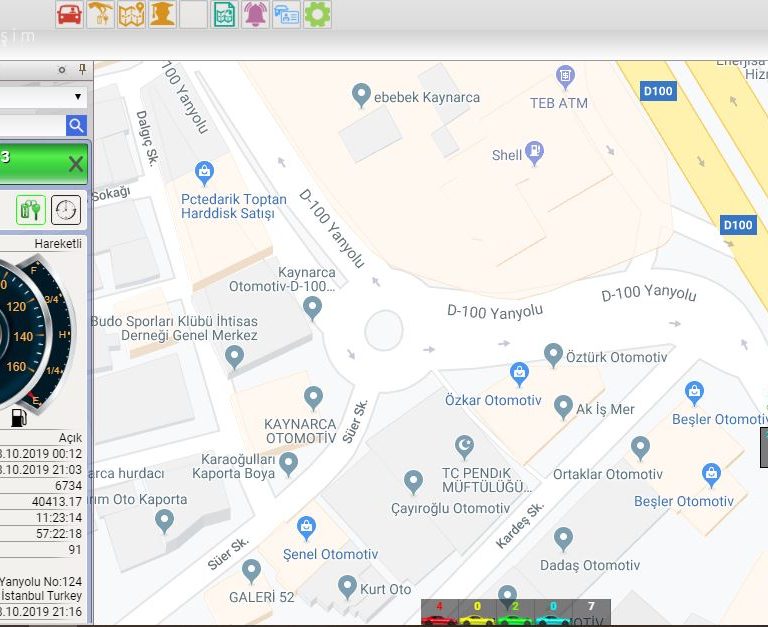Screen dimensions: 768x627
Task: Focus the search input field
Action: pos(32,126)
